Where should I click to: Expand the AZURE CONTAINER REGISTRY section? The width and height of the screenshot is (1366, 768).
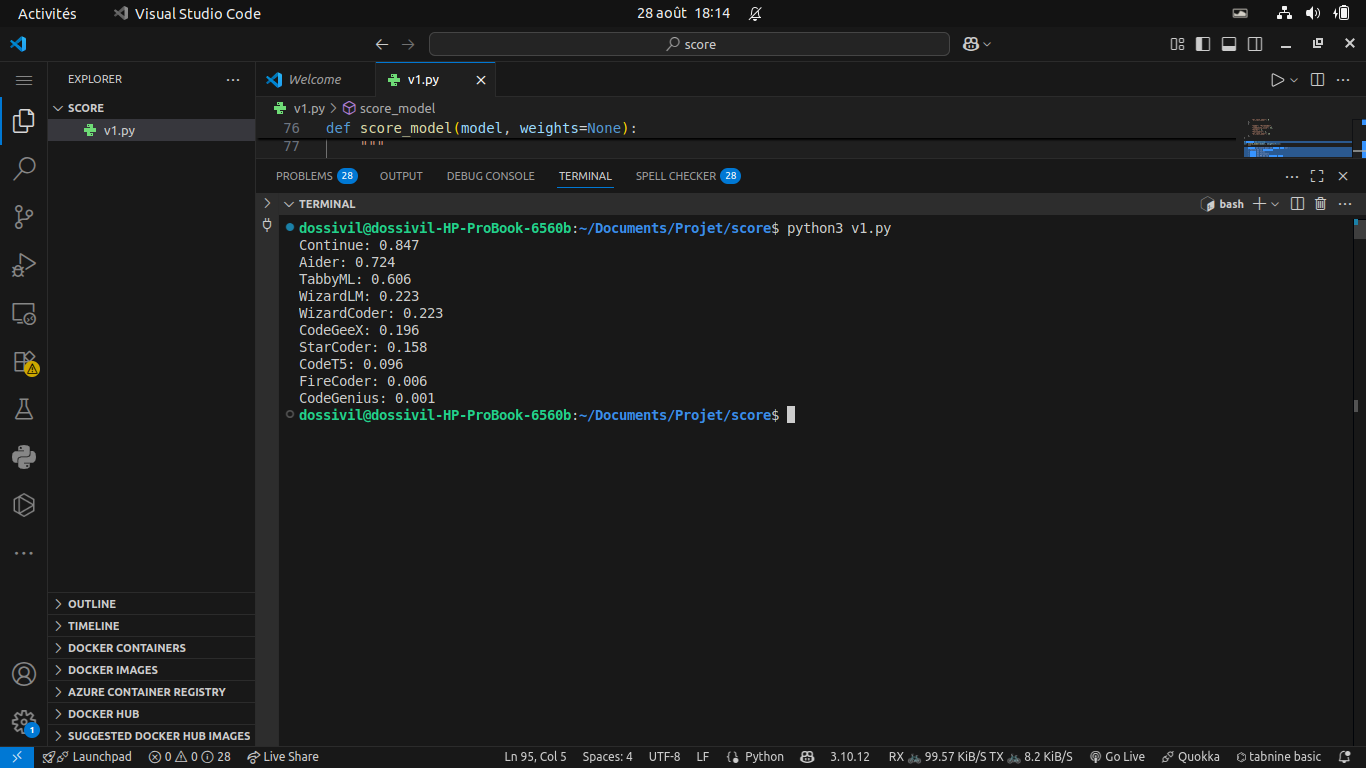tap(151, 692)
